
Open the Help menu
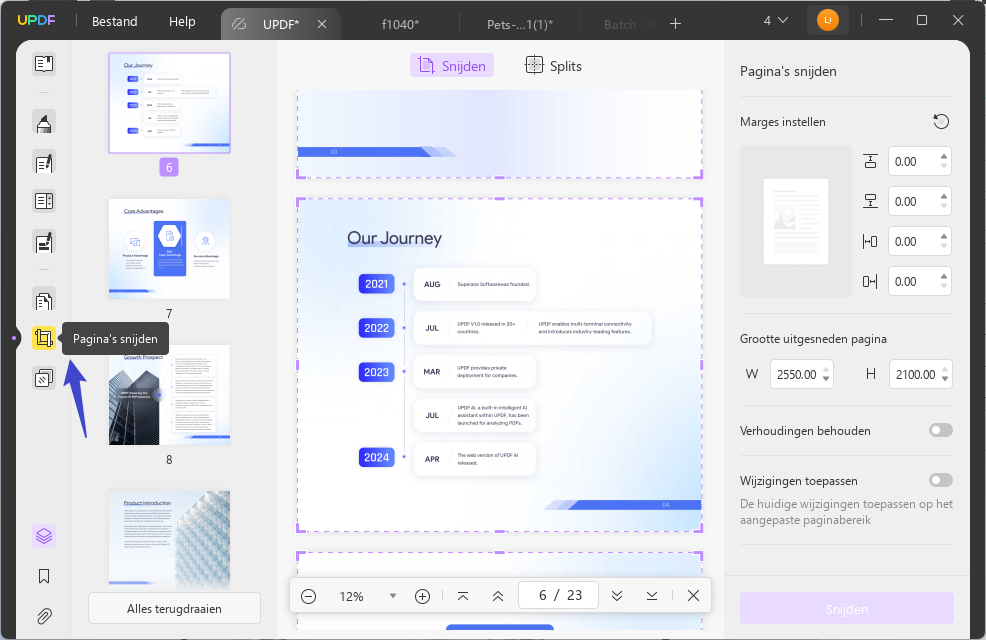pyautogui.click(x=182, y=21)
